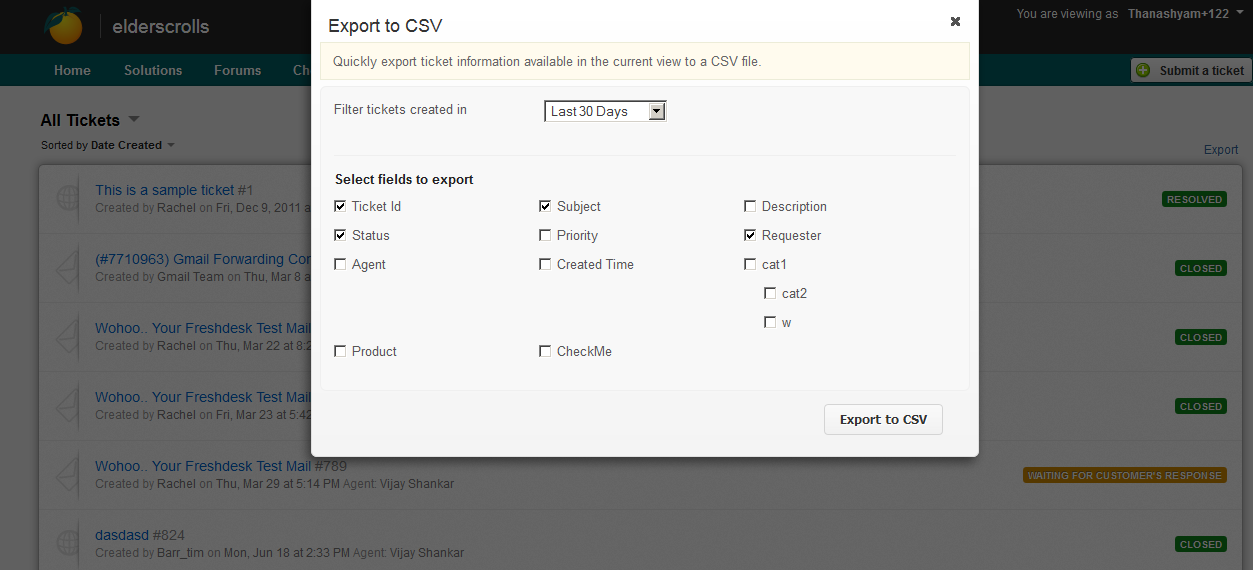Enable the Description field checkbox
1253x570 pixels.
(x=750, y=206)
